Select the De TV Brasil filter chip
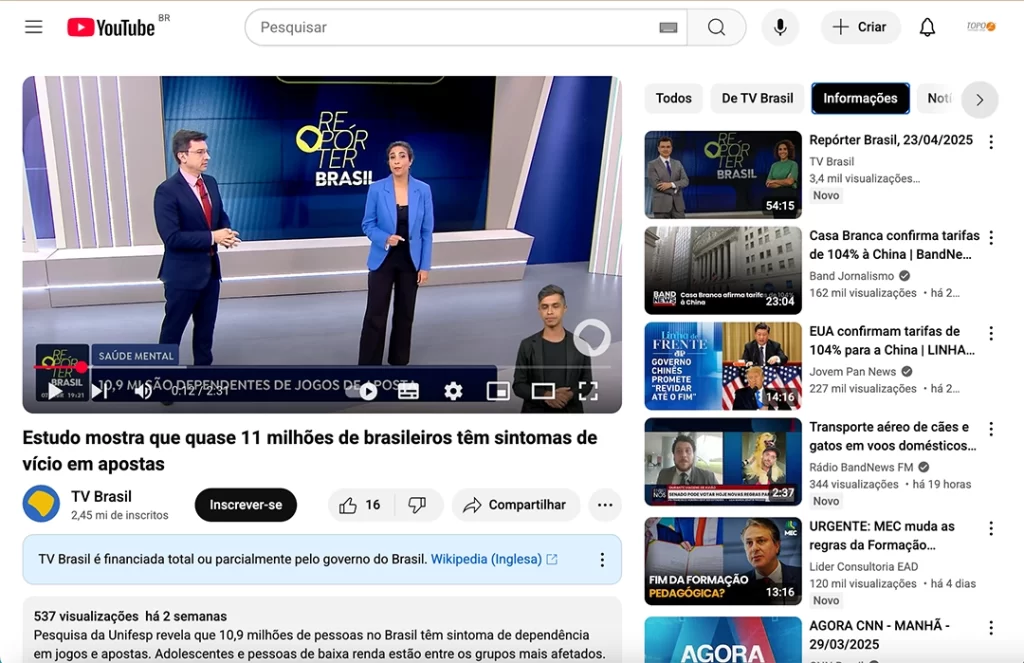The image size is (1024, 663). click(757, 99)
